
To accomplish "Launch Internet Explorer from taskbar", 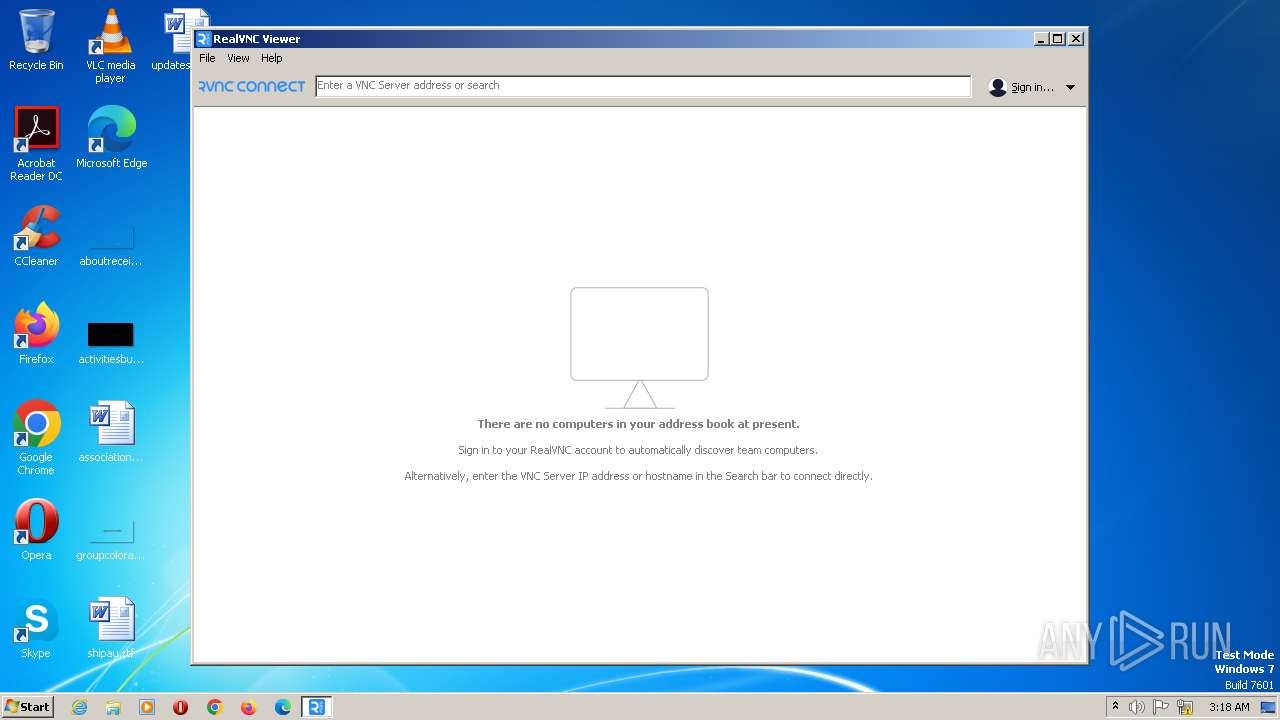I will pyautogui.click(x=79, y=707).
